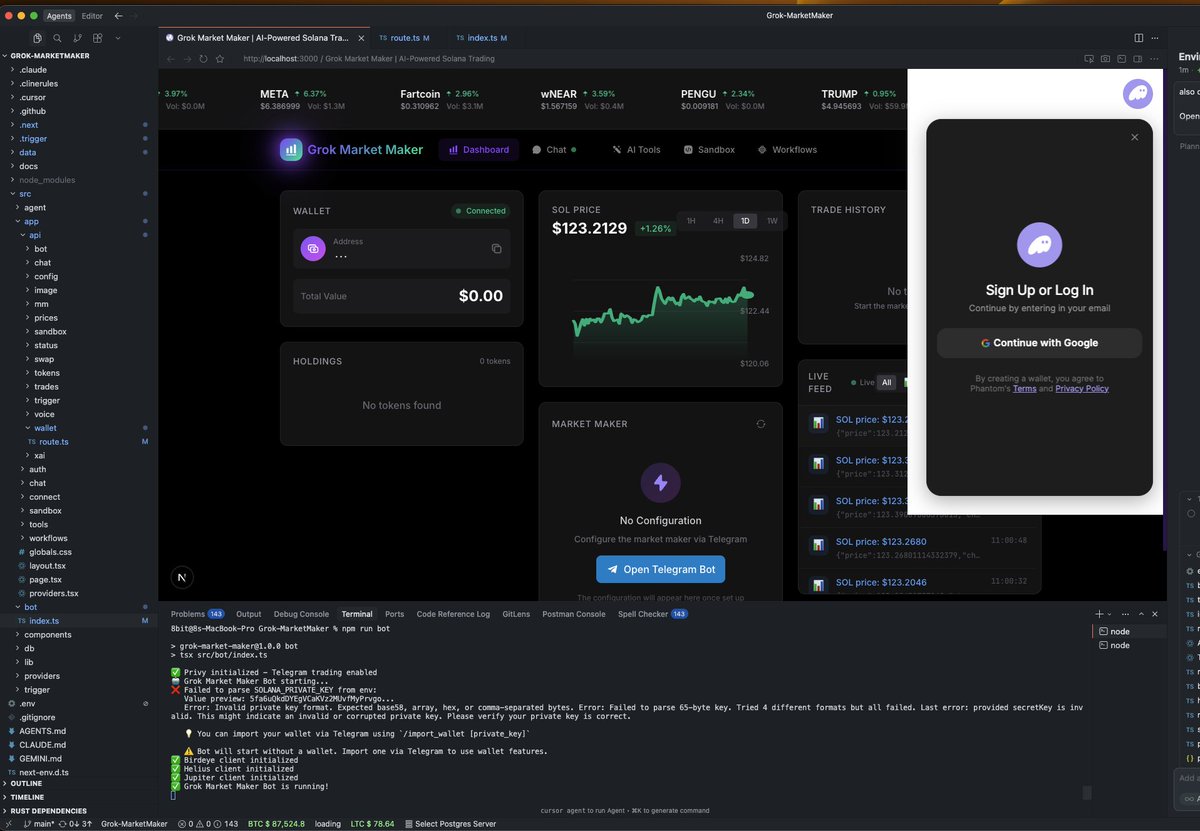
Task: Open the route.ts editor tab
Action: 404,38
